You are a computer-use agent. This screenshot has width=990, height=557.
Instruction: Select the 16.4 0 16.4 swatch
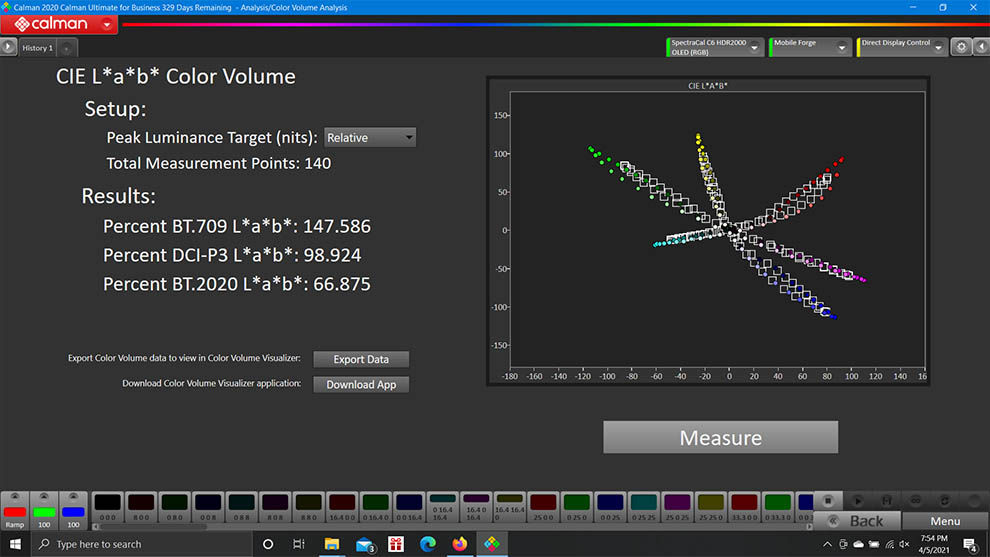point(476,507)
